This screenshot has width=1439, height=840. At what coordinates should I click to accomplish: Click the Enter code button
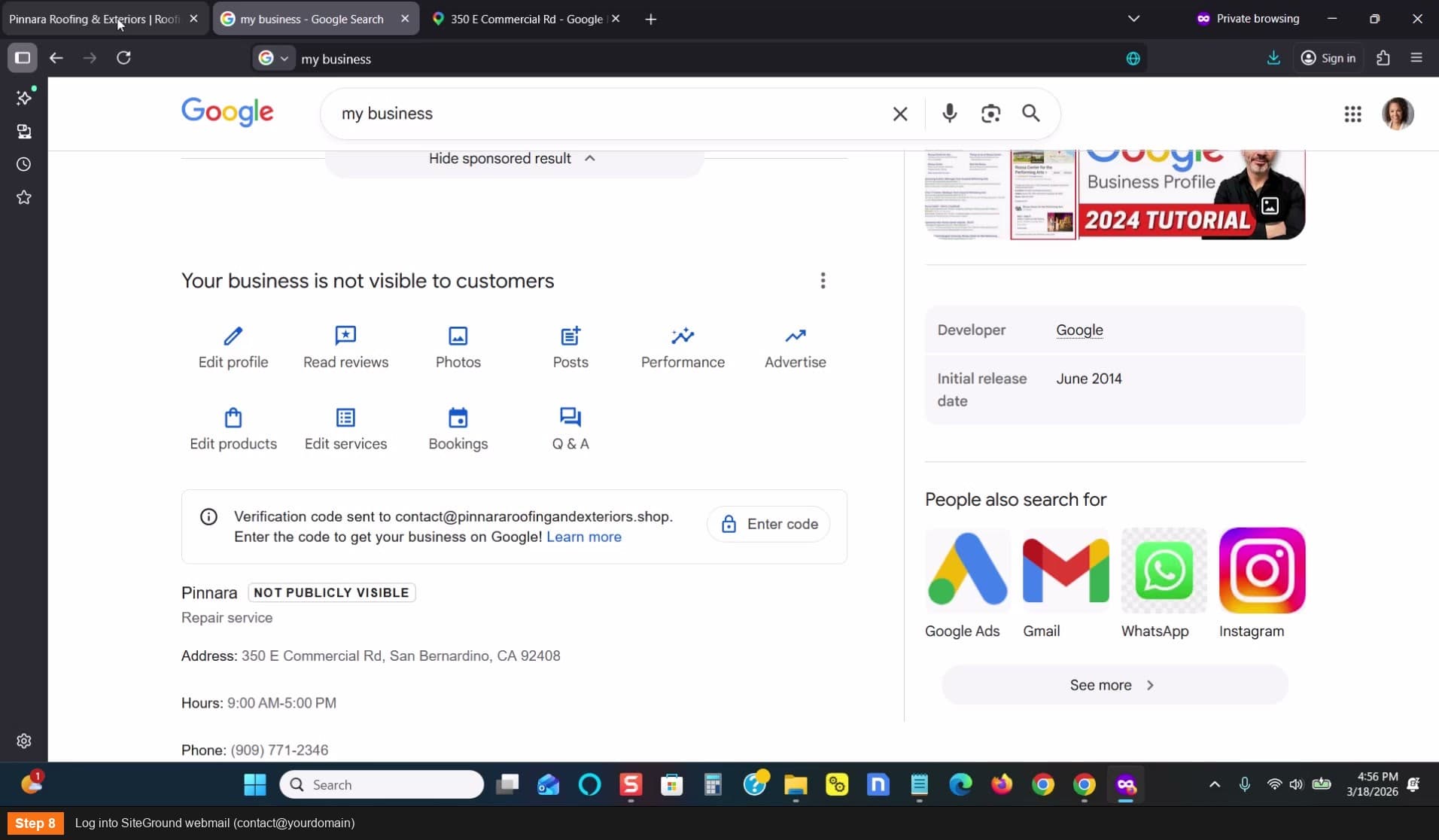click(x=768, y=524)
